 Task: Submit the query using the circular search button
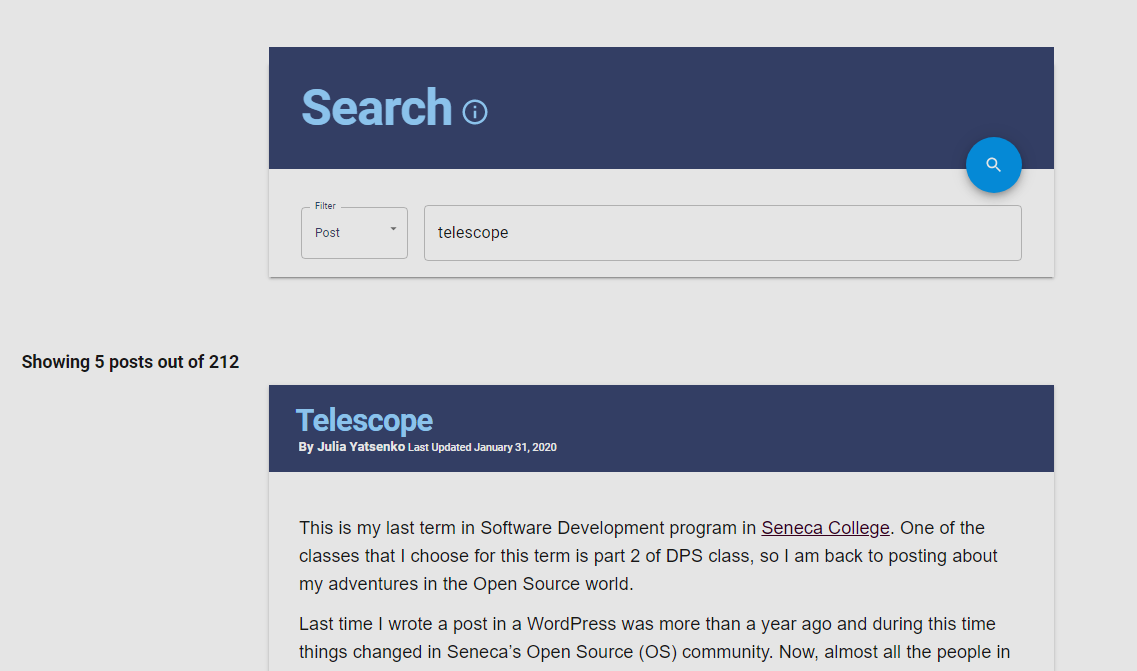click(993, 164)
